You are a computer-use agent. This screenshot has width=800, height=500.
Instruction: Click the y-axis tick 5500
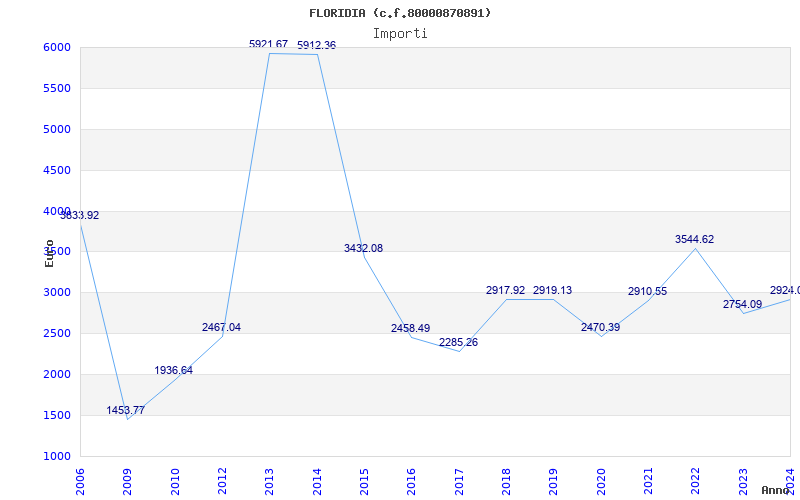(57, 88)
